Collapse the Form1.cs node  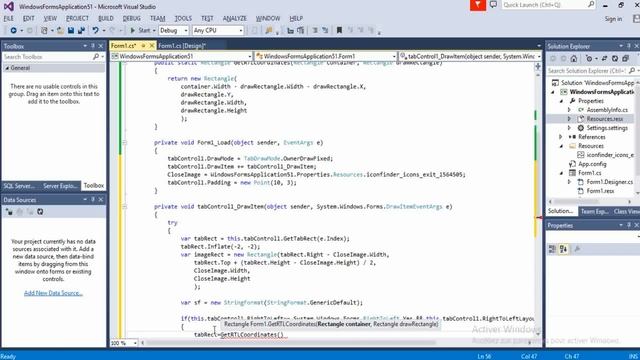click(x=562, y=173)
